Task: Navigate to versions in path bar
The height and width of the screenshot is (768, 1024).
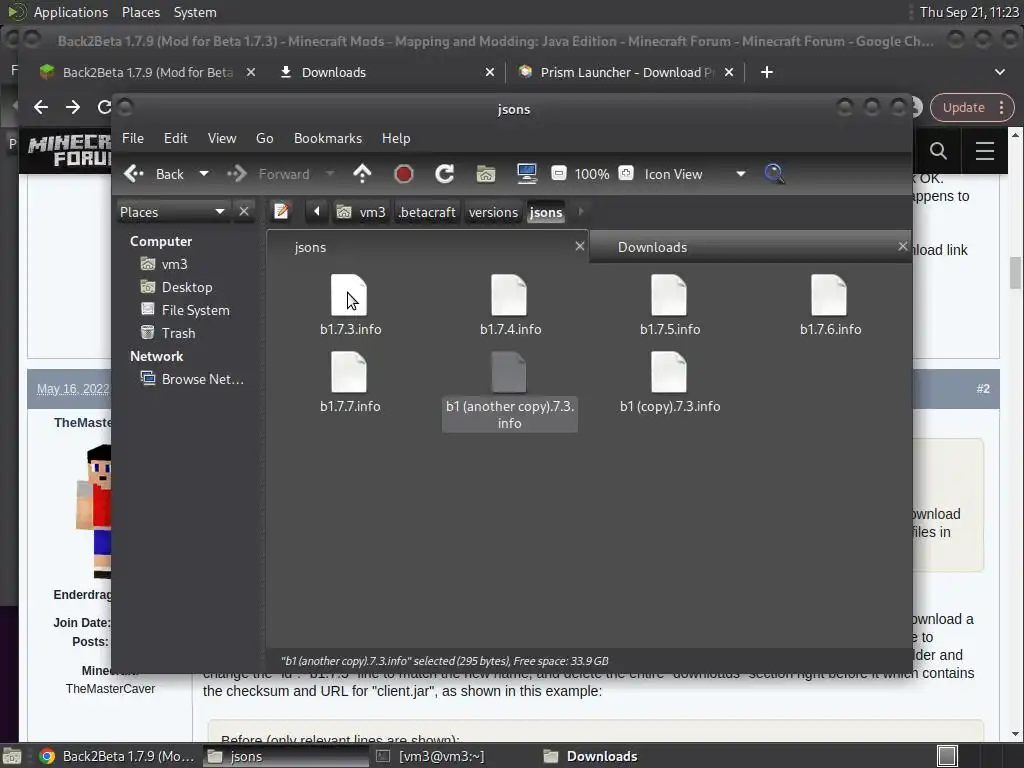Action: pyautogui.click(x=493, y=212)
